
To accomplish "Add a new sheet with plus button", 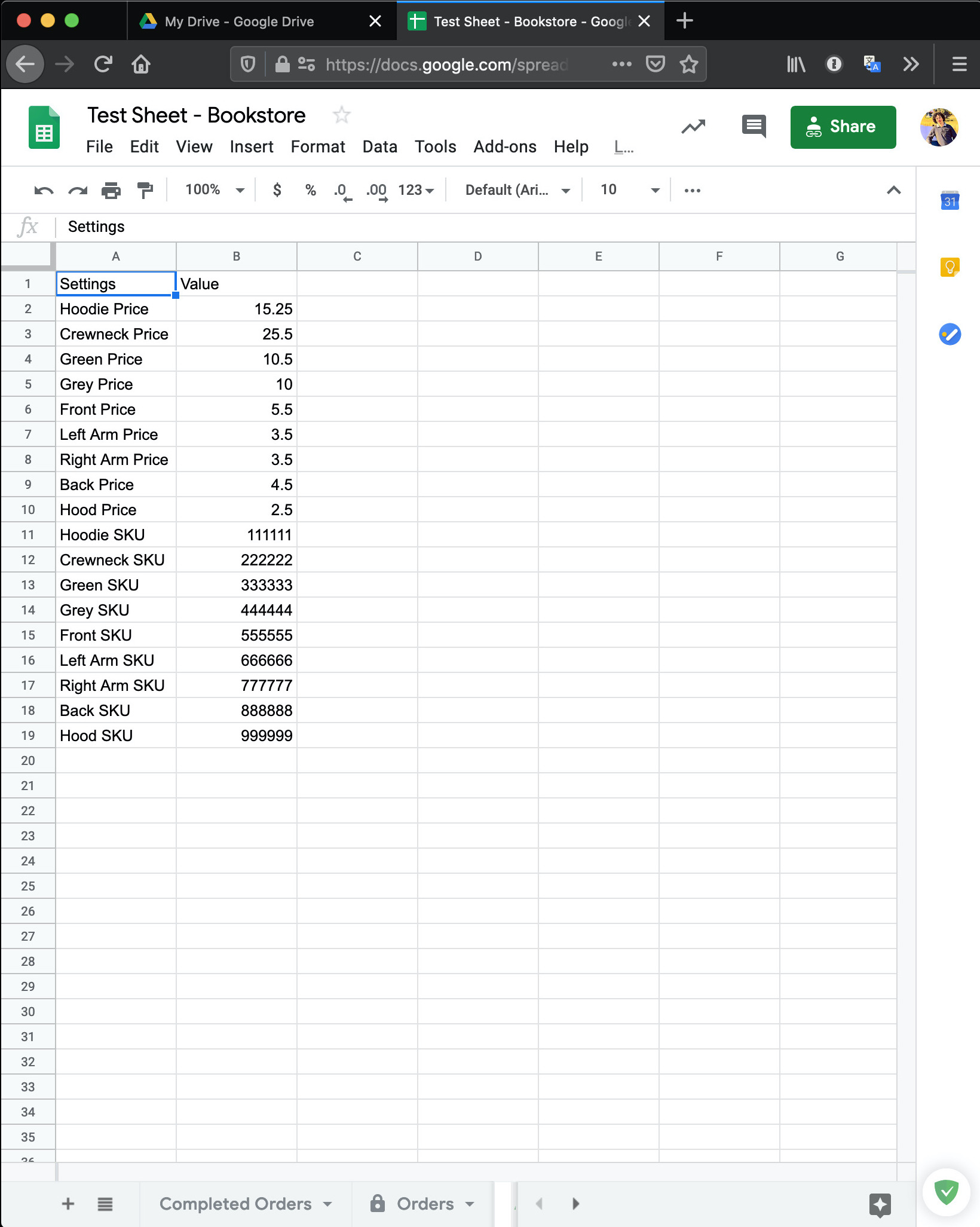I will pyautogui.click(x=68, y=1204).
